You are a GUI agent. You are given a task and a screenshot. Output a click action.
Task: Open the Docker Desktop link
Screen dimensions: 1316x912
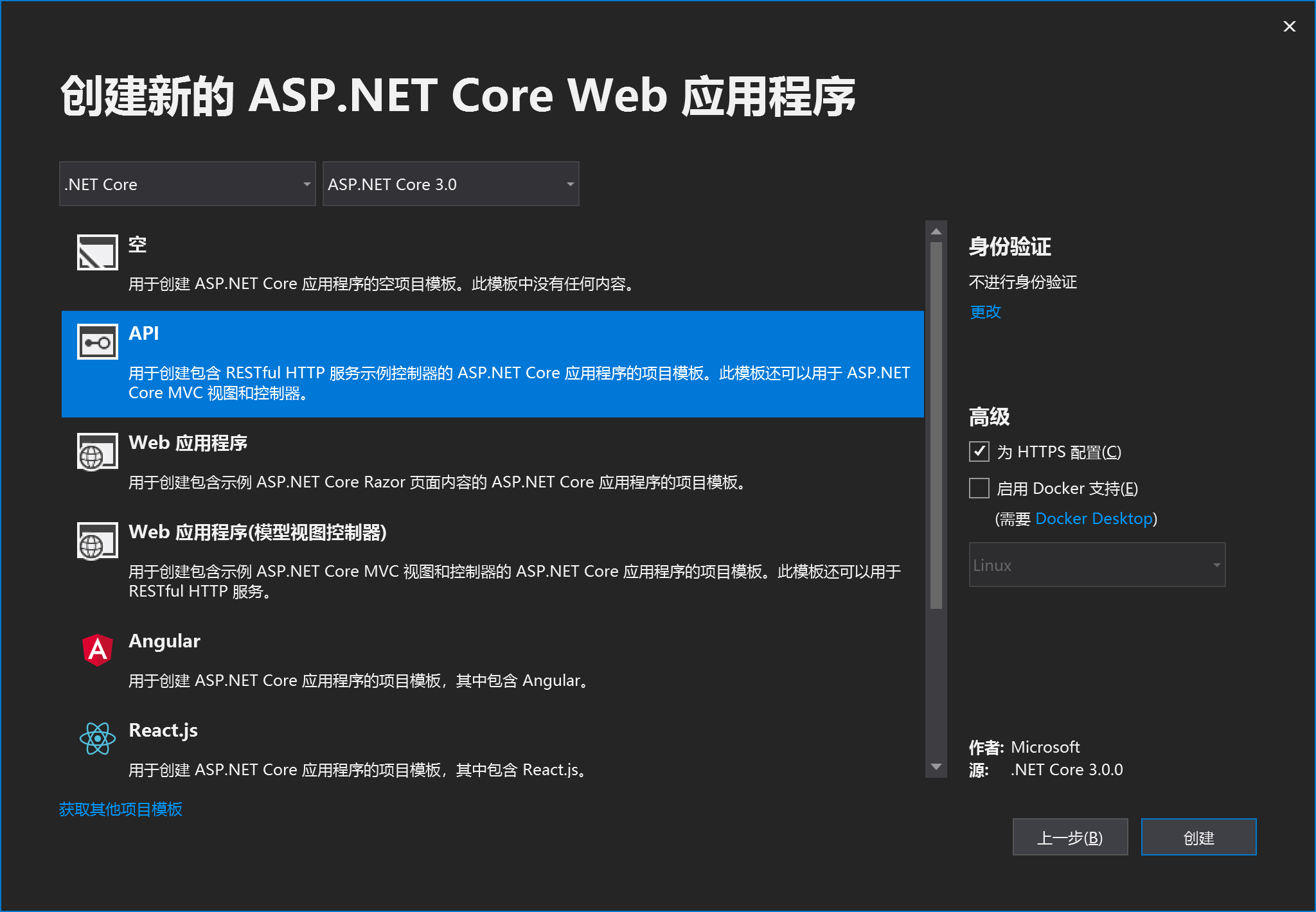(1094, 519)
